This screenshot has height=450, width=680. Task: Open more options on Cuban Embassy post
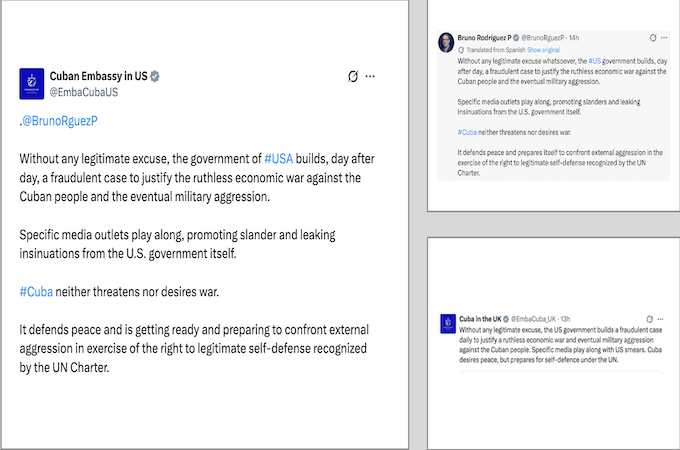click(370, 76)
